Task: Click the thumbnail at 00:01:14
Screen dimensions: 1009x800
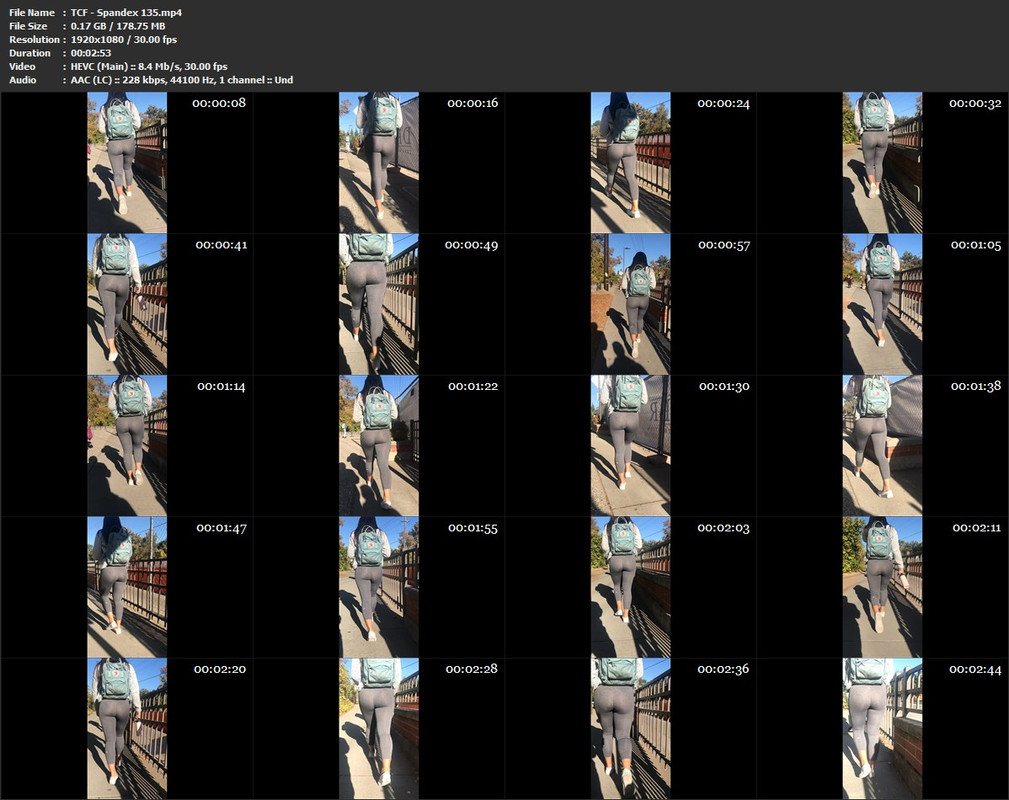Action: (x=127, y=445)
